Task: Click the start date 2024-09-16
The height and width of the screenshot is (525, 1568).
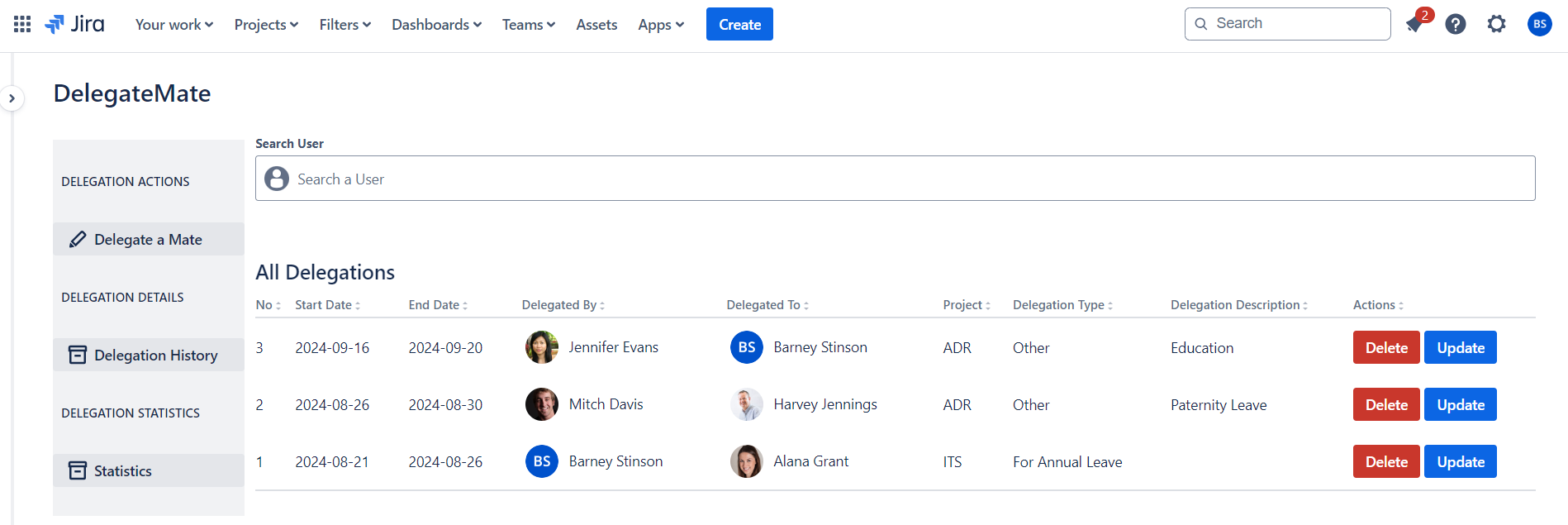Action: (332, 348)
